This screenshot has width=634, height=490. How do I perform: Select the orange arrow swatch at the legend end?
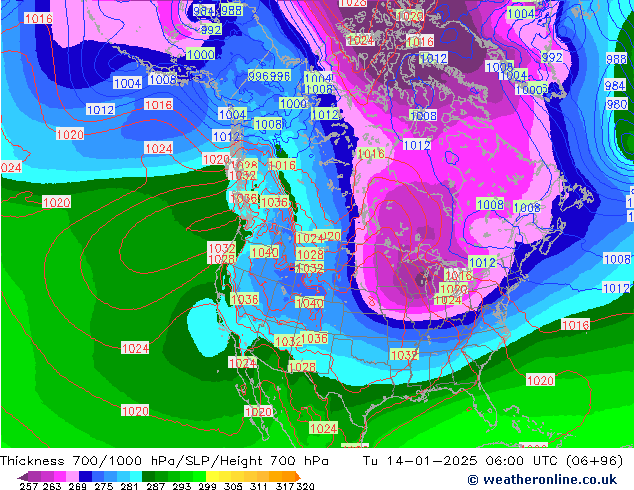tap(298, 476)
